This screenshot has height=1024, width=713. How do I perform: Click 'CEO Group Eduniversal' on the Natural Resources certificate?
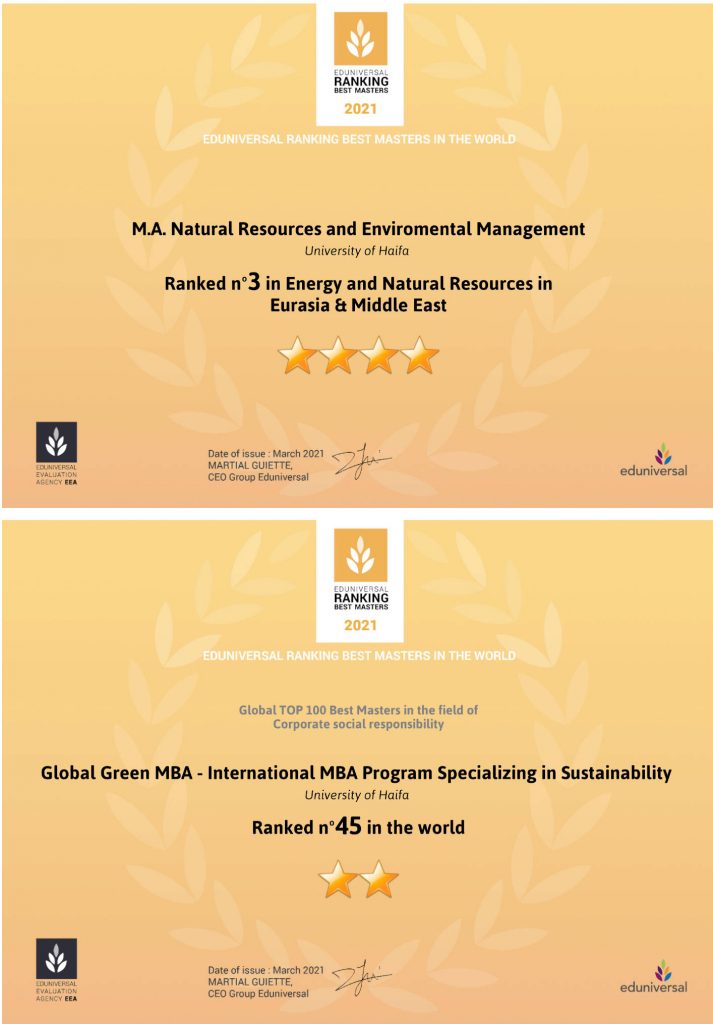[259, 477]
